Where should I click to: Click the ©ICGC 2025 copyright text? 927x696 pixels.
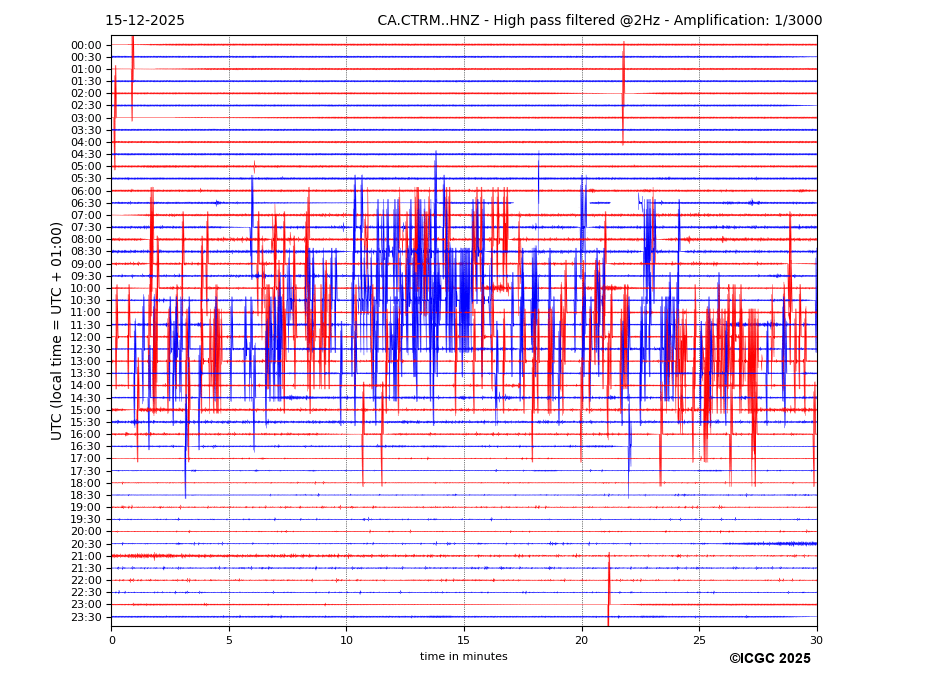pos(769,659)
